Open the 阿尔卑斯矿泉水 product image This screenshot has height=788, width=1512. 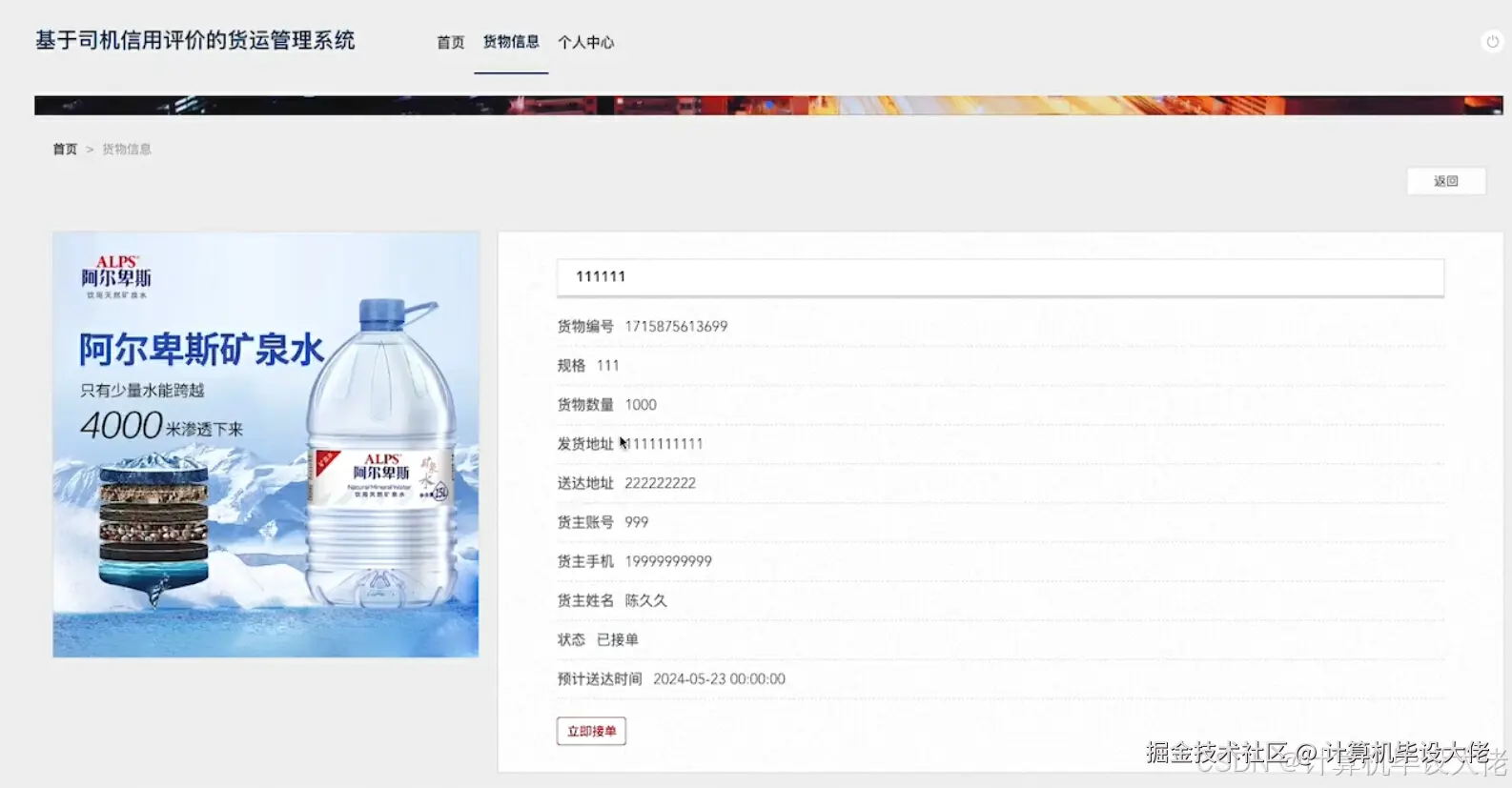pyautogui.click(x=266, y=444)
